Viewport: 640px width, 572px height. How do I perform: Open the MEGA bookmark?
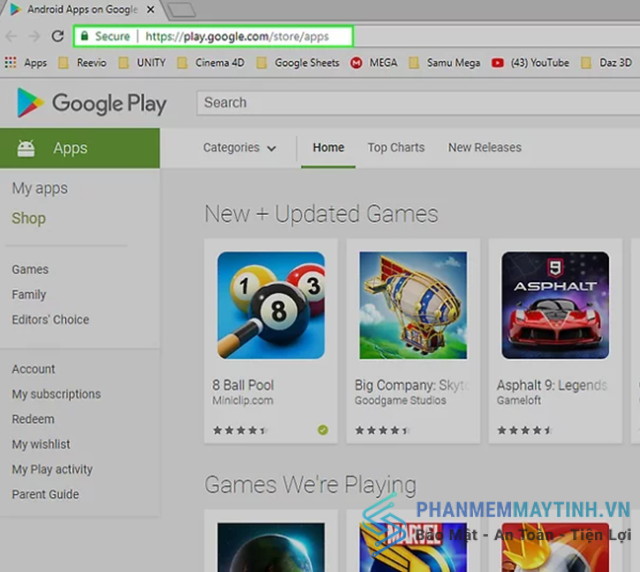[x=373, y=62]
